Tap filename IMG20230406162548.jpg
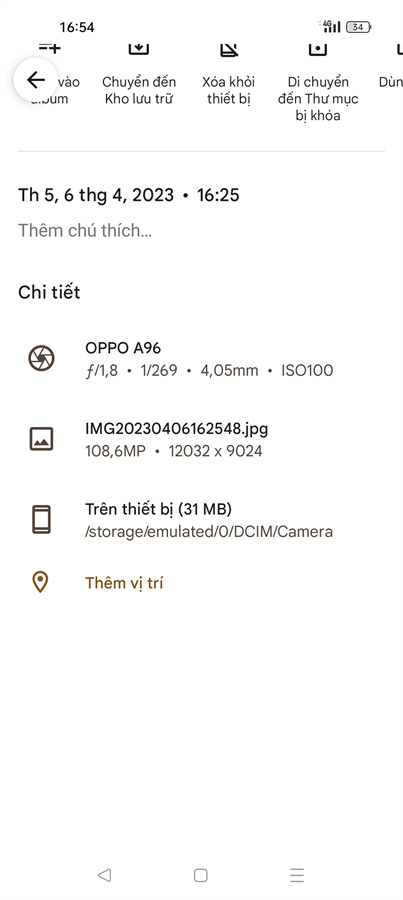This screenshot has width=403, height=900. tap(177, 429)
